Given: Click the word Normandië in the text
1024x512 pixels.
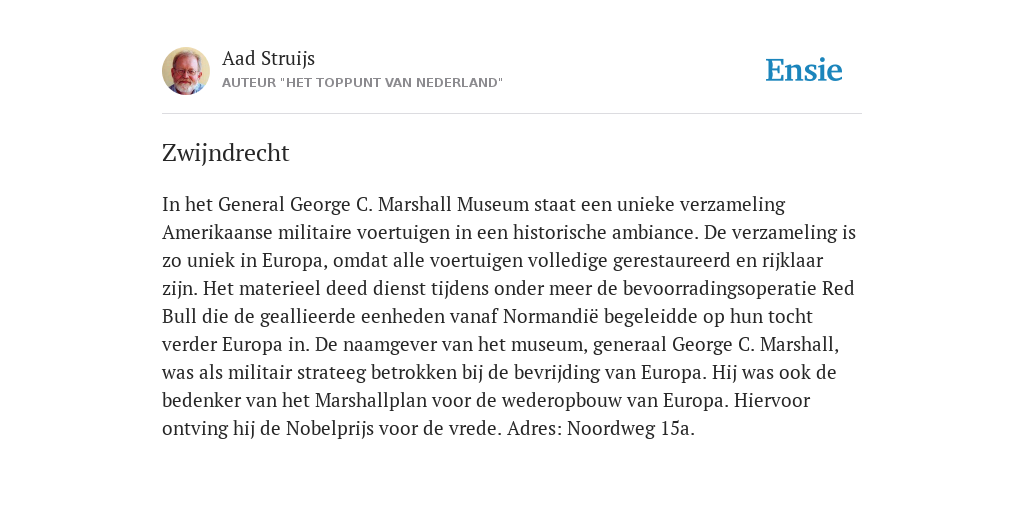Looking at the screenshot, I should (551, 317).
